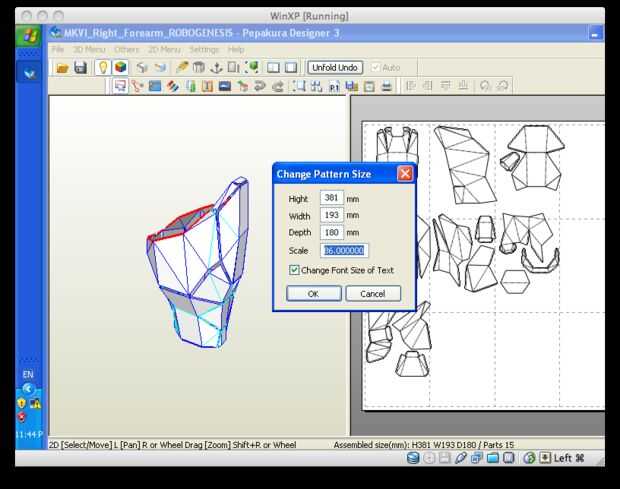The height and width of the screenshot is (489, 620).
Task: Click the orange framed edge color icon
Action: point(207,86)
